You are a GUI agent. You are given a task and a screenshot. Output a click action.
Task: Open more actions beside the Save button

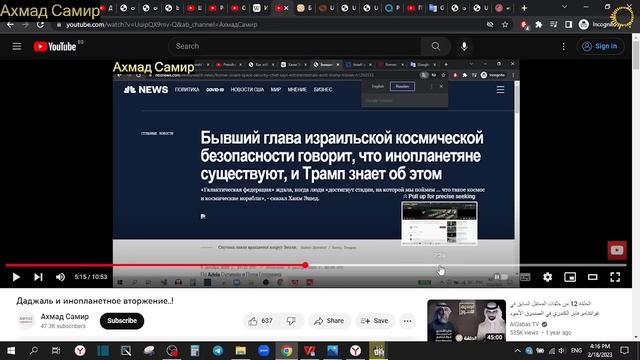pyautogui.click(x=407, y=321)
